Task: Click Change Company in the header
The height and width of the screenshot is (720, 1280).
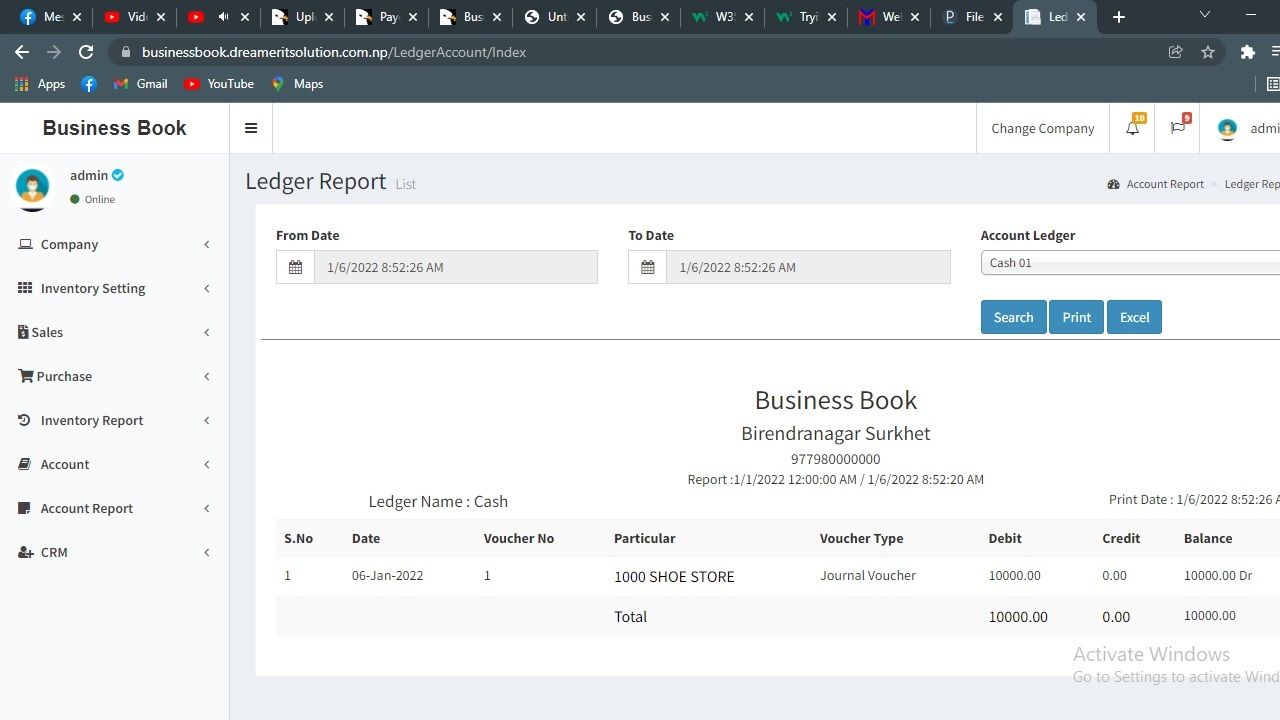Action: pos(1042,128)
